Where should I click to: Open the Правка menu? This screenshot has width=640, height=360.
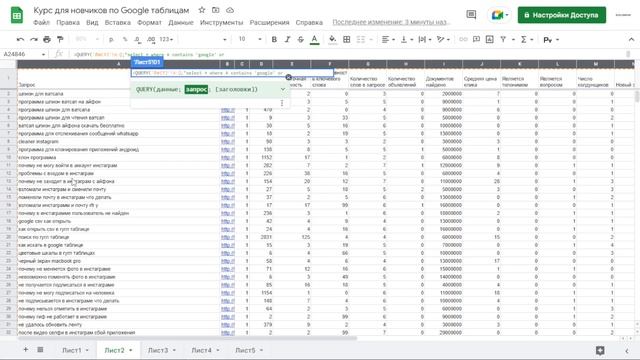pyautogui.click(x=68, y=22)
